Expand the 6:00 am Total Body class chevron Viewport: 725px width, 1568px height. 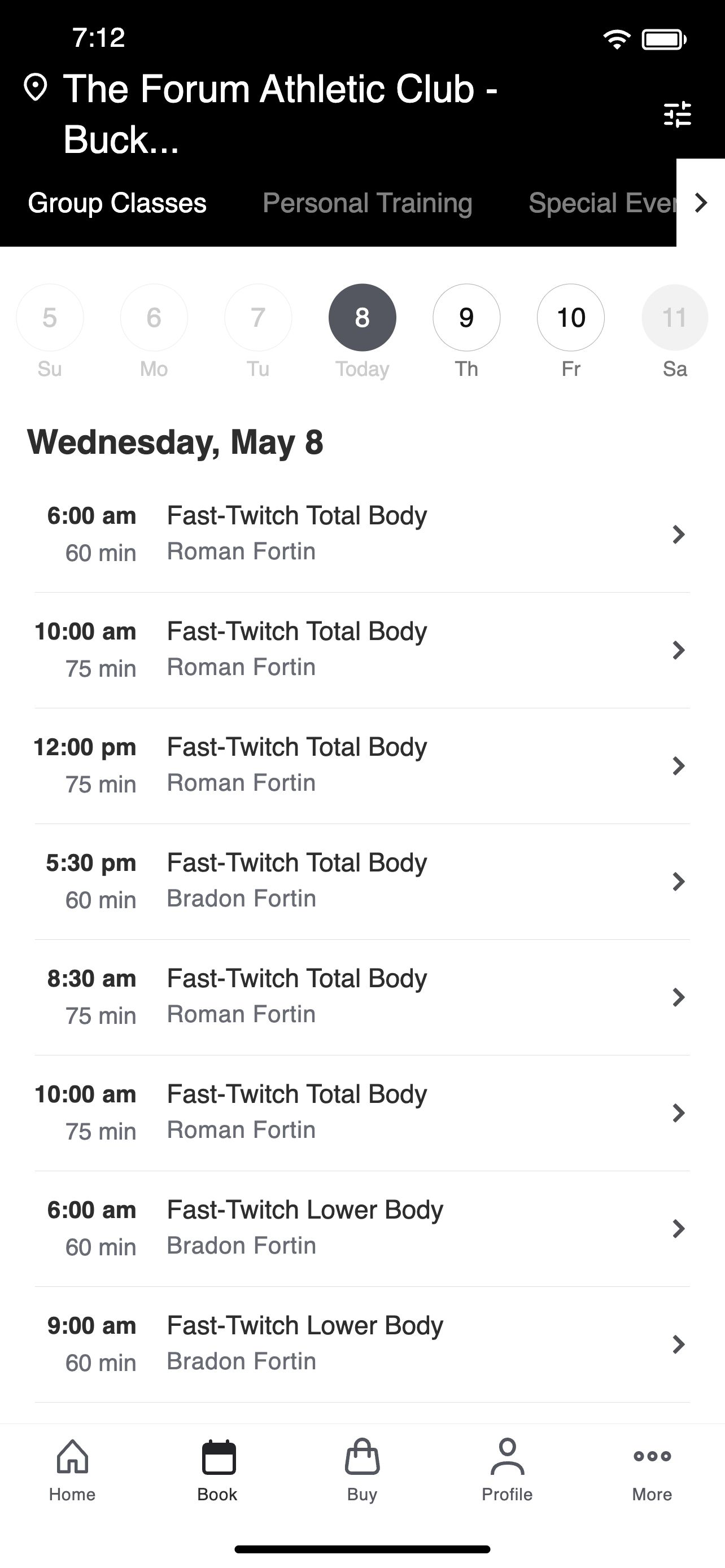pyautogui.click(x=678, y=535)
